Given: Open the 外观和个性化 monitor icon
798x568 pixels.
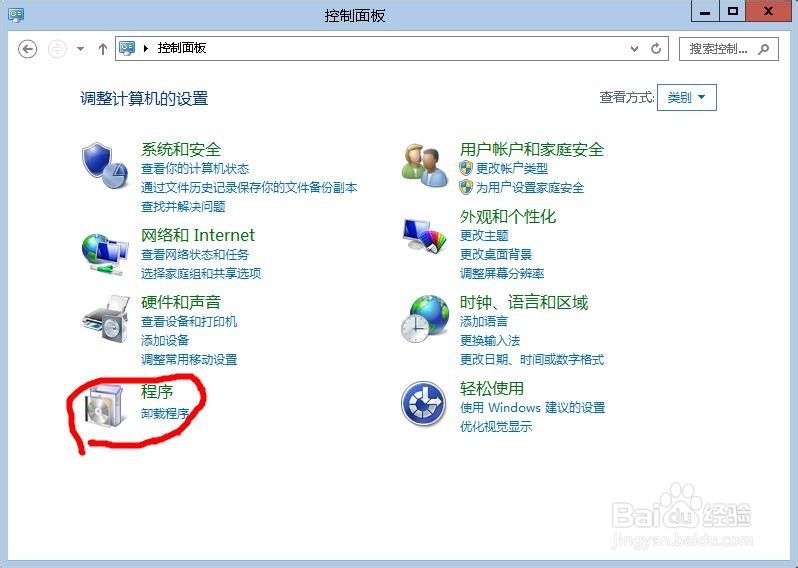Looking at the screenshot, I should pyautogui.click(x=424, y=235).
